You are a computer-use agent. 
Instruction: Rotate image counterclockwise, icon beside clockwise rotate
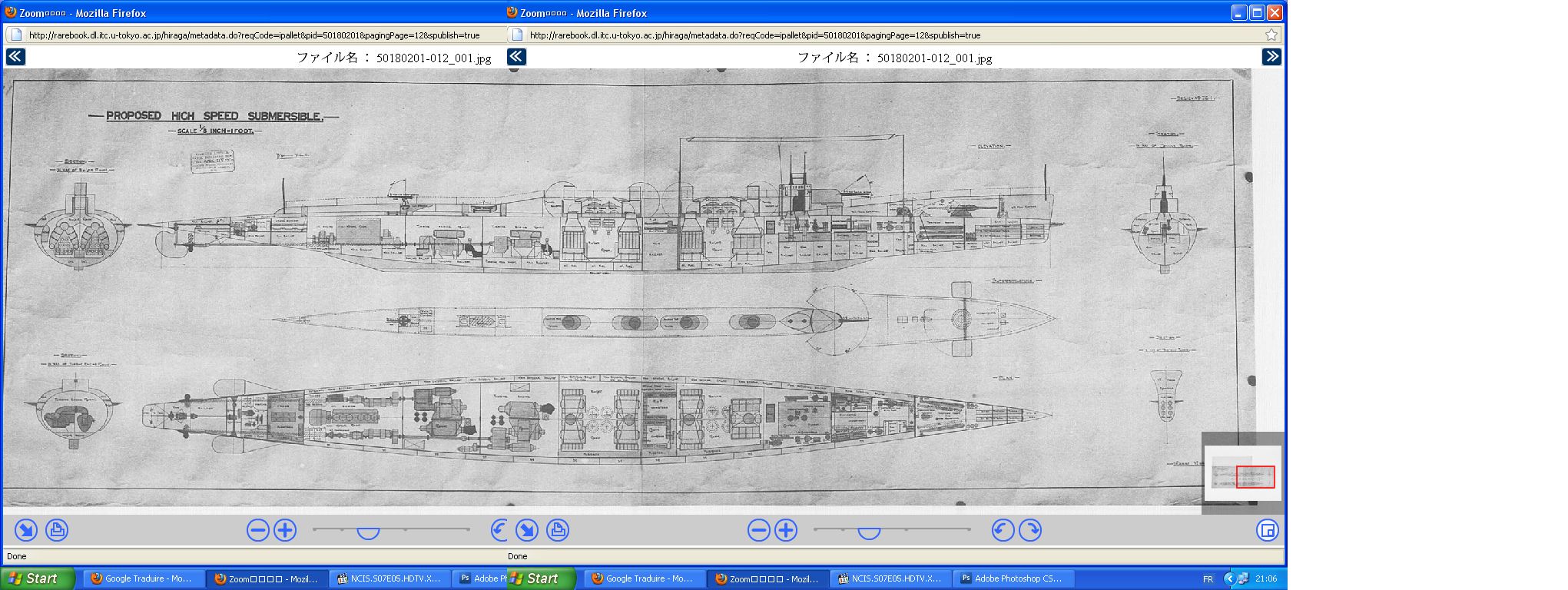(1003, 530)
